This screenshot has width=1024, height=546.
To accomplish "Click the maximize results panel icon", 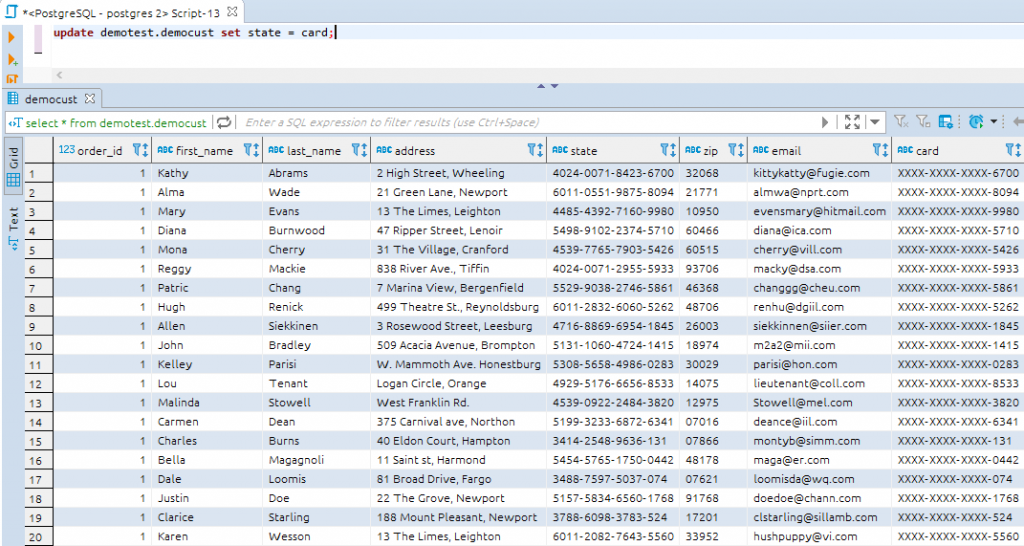I will click(x=852, y=122).
